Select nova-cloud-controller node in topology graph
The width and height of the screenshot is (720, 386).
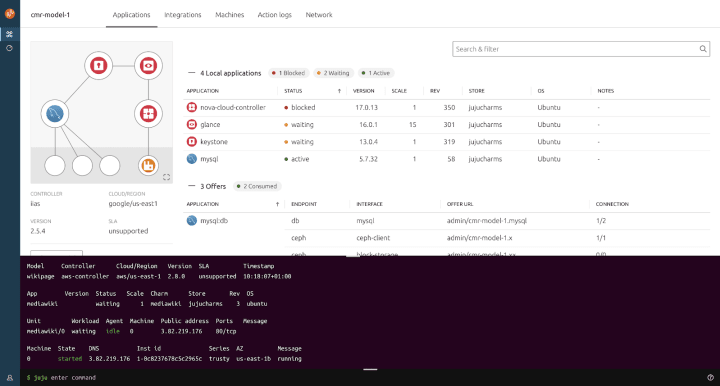[x=148, y=113]
